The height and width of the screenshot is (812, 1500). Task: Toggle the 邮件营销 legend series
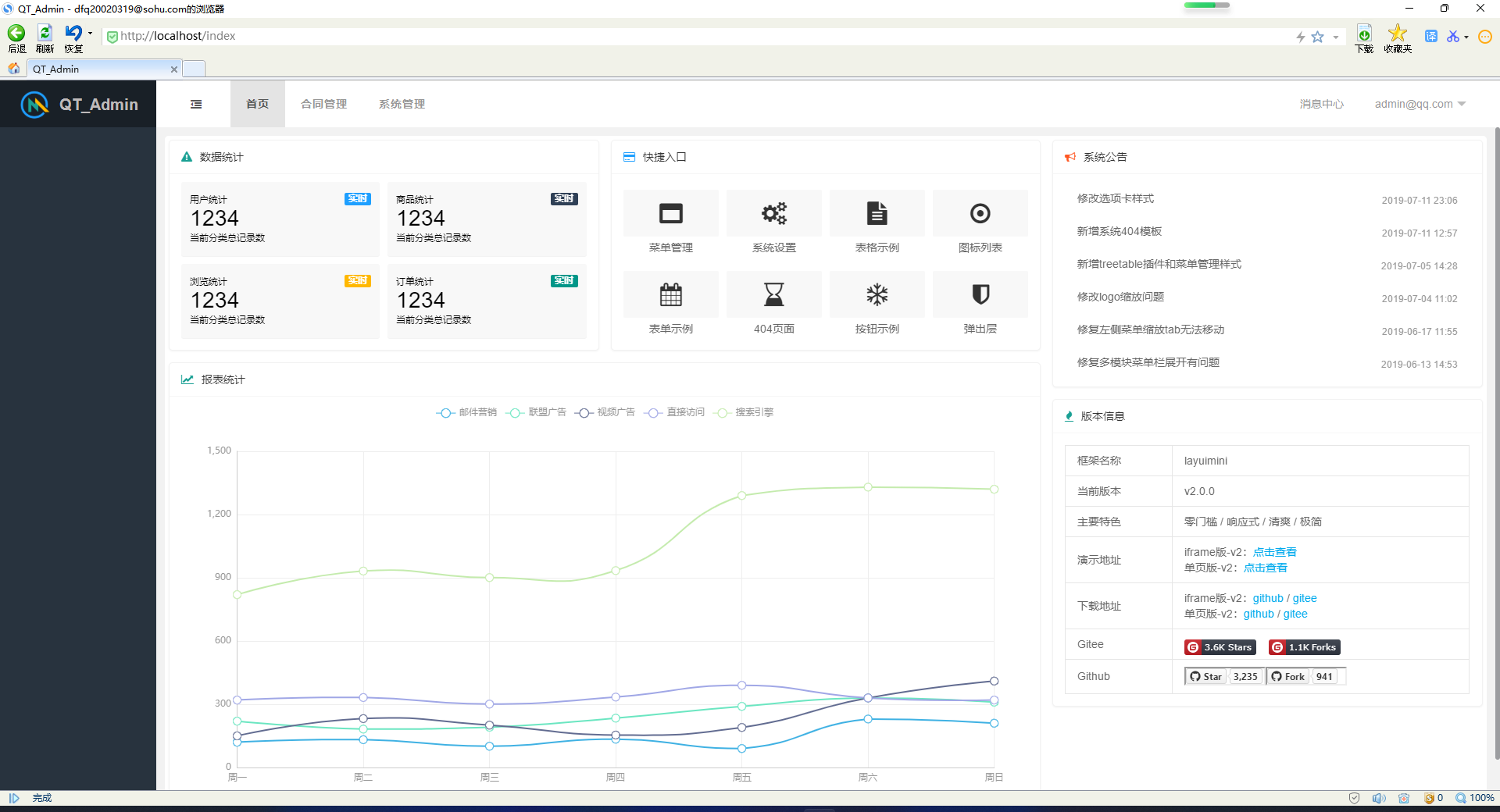point(466,412)
